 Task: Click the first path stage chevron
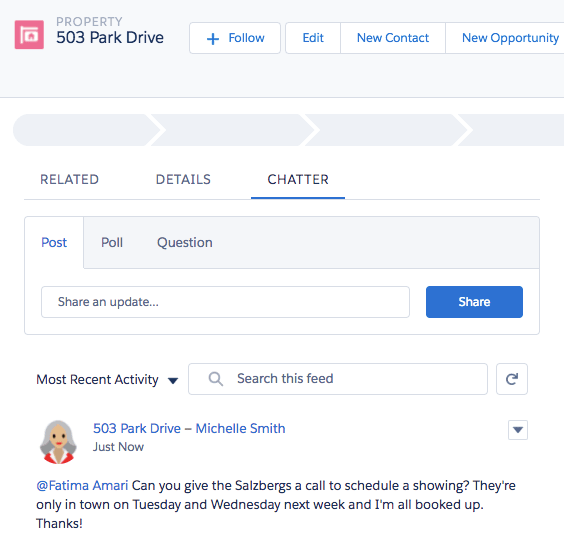click(x=86, y=130)
